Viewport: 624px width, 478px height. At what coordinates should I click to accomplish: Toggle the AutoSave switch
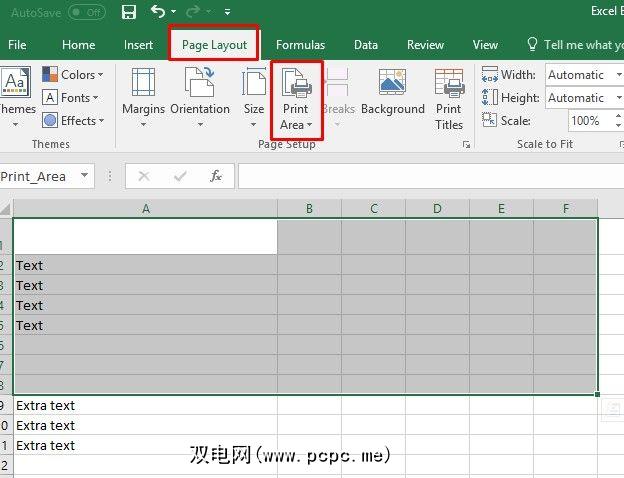coord(87,12)
